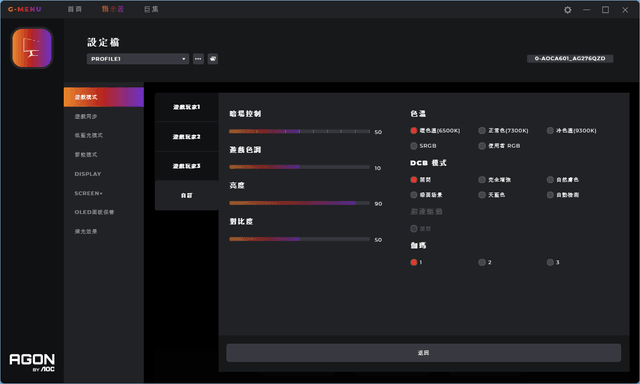Click the DCB 模式 section heading
The width and height of the screenshot is (640, 384).
coord(428,163)
